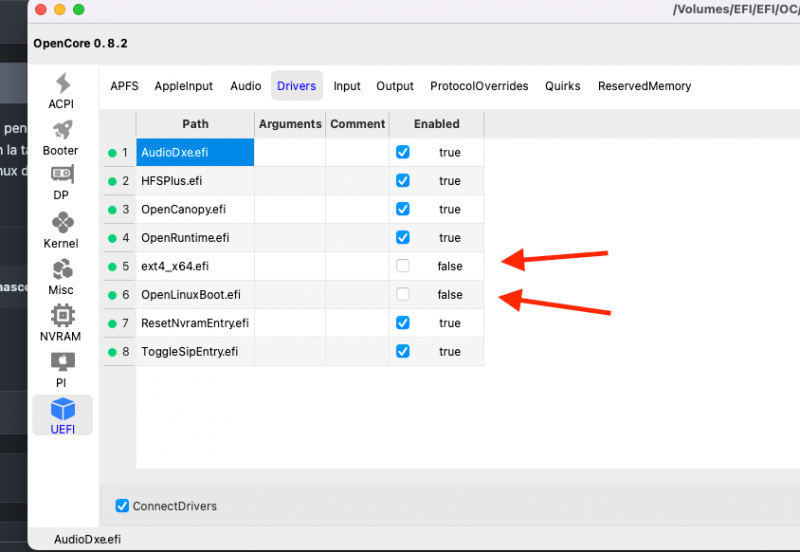Click the Enabled column header
800x552 pixels.
point(437,124)
